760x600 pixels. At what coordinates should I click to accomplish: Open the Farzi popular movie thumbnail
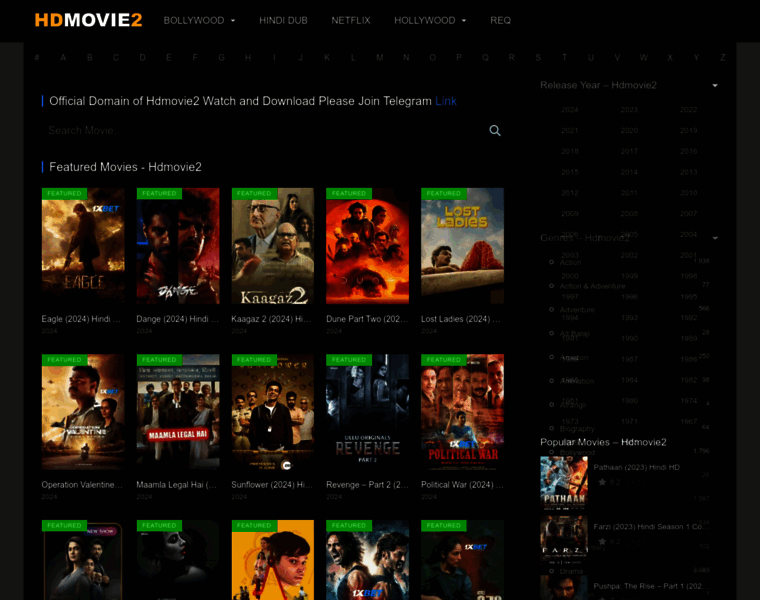[564, 542]
